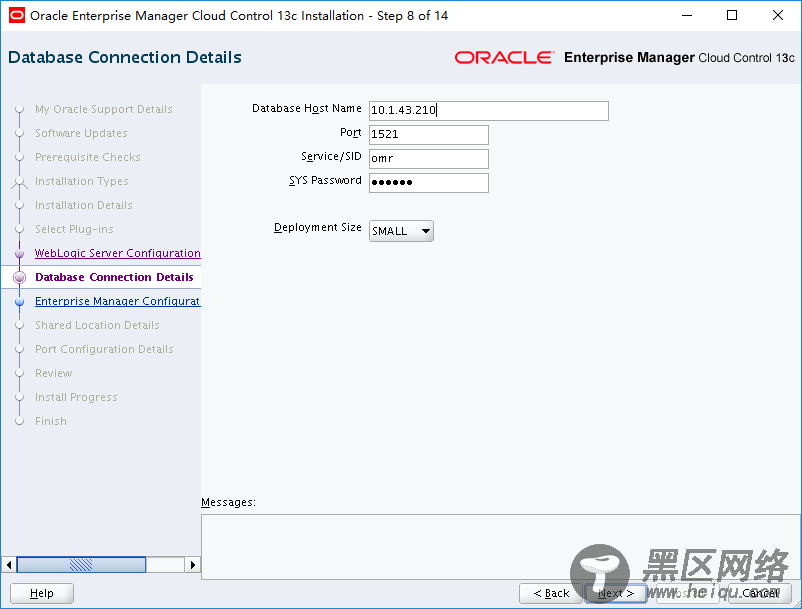802x609 pixels.
Task: Click the Port Configuration Details step text
Action: [x=104, y=349]
